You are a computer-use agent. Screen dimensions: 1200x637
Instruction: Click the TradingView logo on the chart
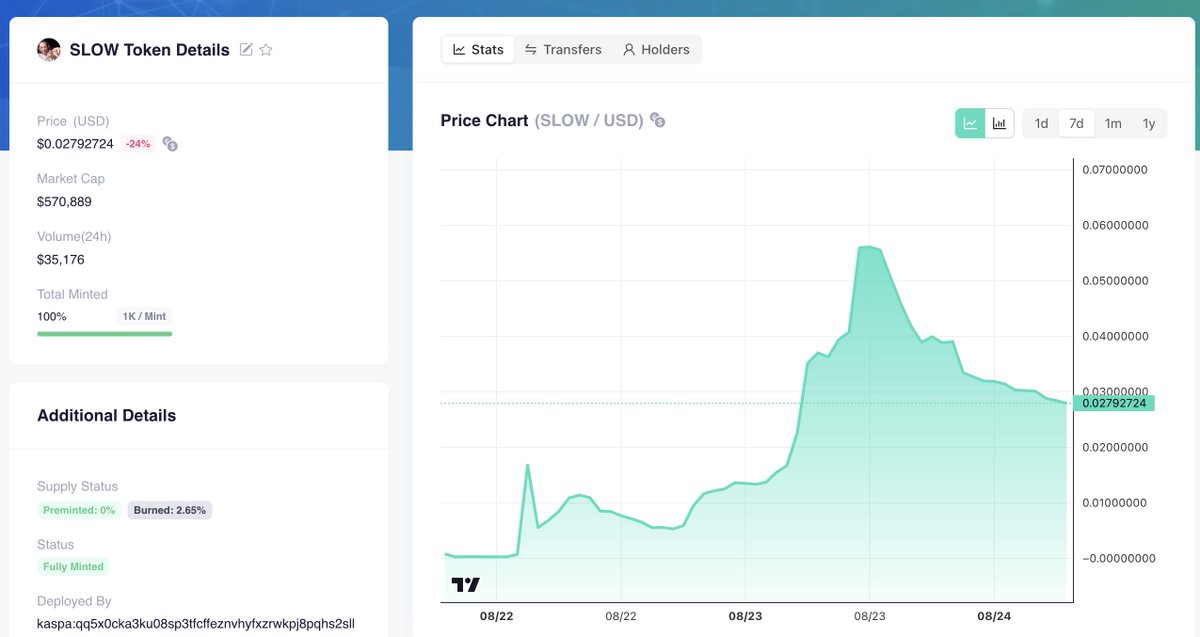(x=464, y=584)
